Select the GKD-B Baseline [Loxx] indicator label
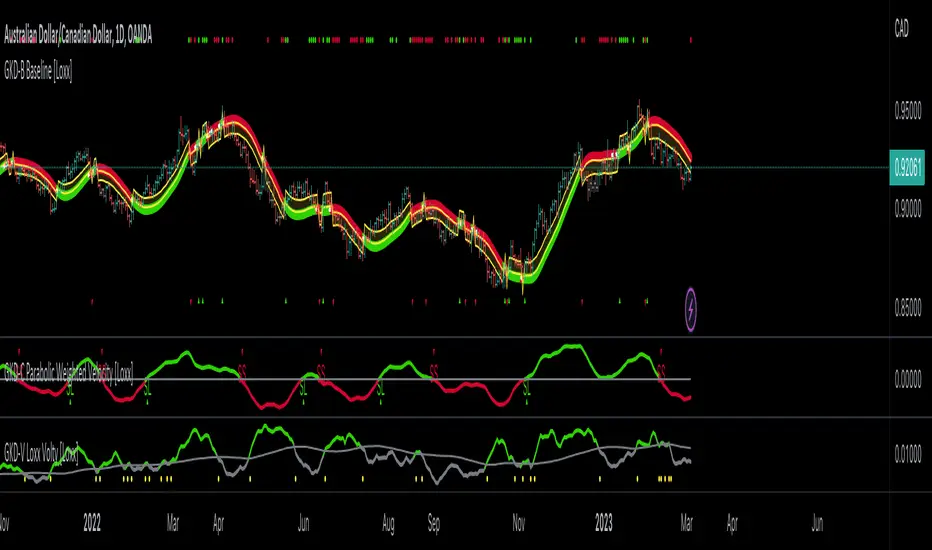Screen dimensions: 932x550 pyautogui.click(x=38, y=72)
